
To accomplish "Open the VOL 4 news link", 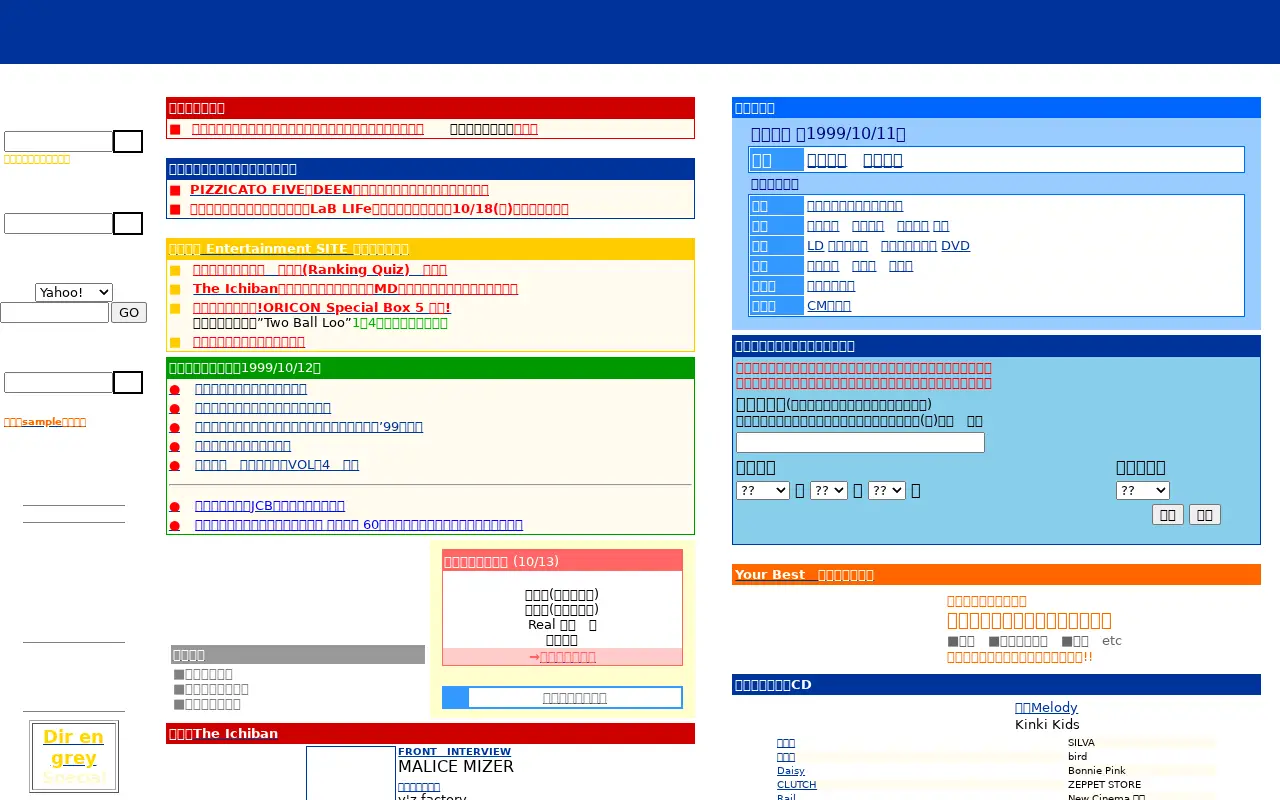I will [x=277, y=465].
